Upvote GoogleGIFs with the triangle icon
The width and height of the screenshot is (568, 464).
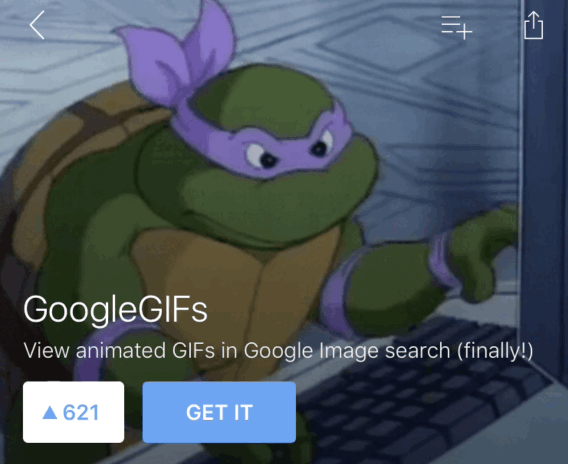50,412
